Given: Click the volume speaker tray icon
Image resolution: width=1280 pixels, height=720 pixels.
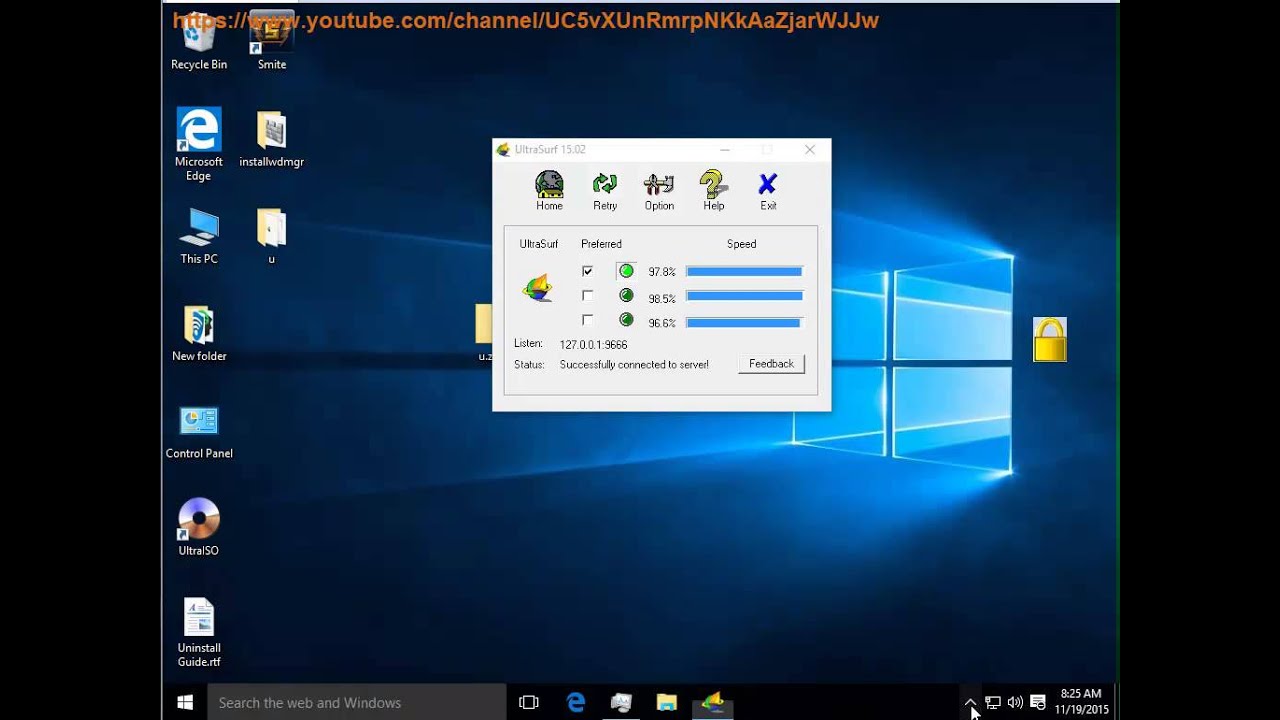Looking at the screenshot, I should tap(1015, 703).
